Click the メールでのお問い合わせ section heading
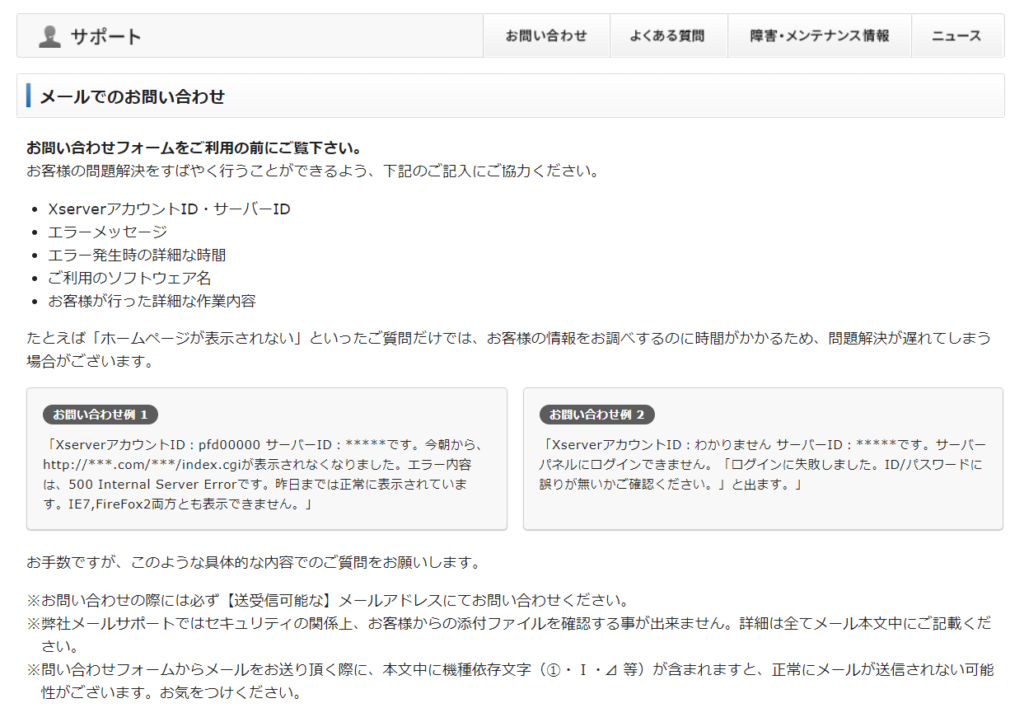The height and width of the screenshot is (722, 1024). [132, 97]
